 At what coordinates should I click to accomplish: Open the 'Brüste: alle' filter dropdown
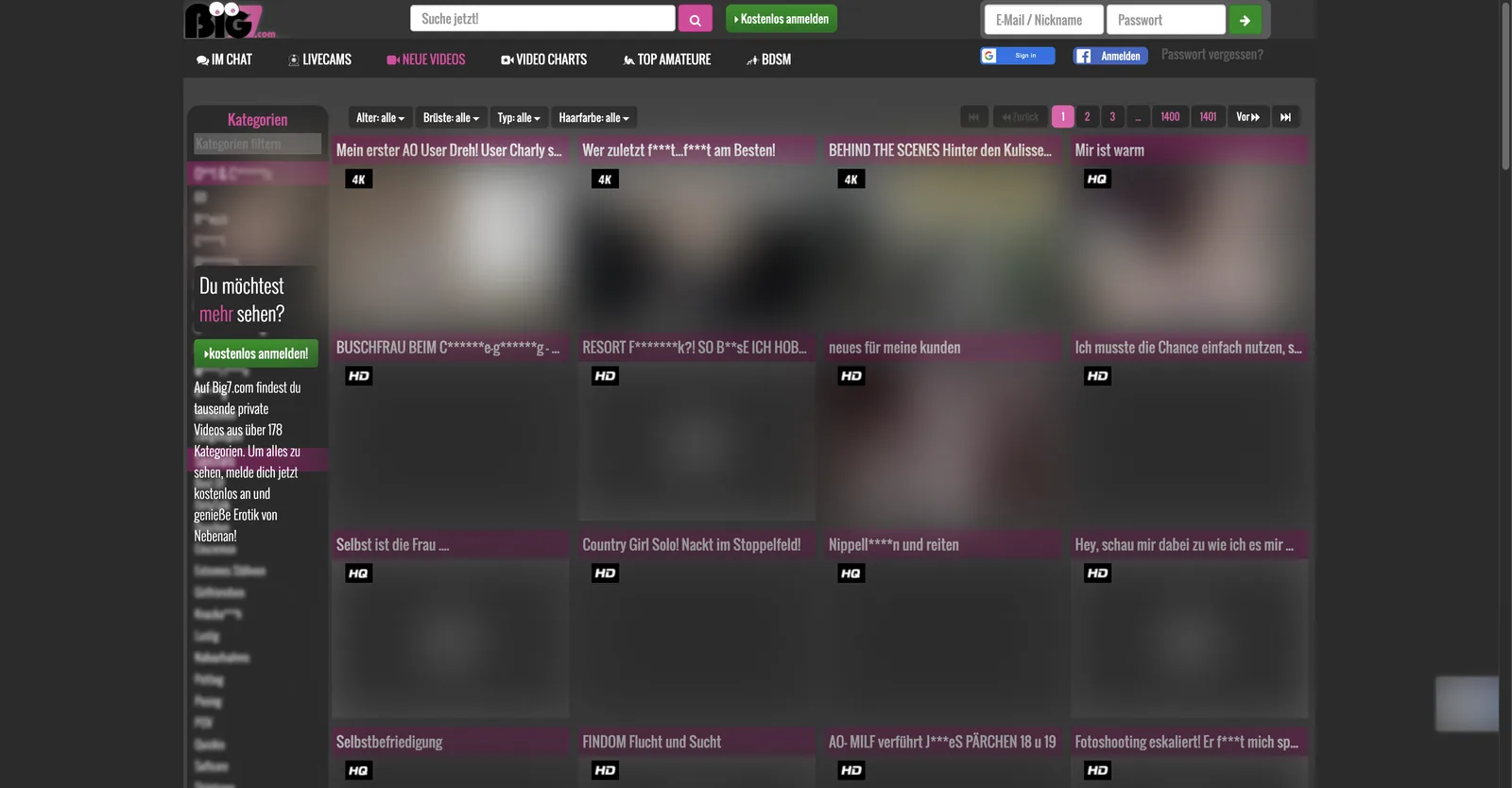[451, 118]
